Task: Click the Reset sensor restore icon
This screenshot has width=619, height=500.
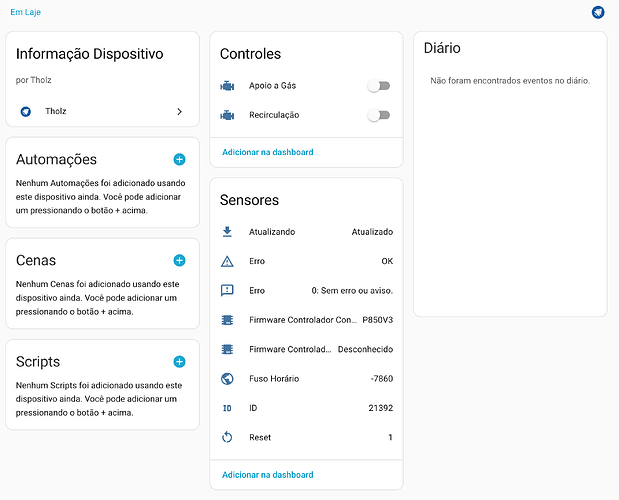Action: pos(227,437)
